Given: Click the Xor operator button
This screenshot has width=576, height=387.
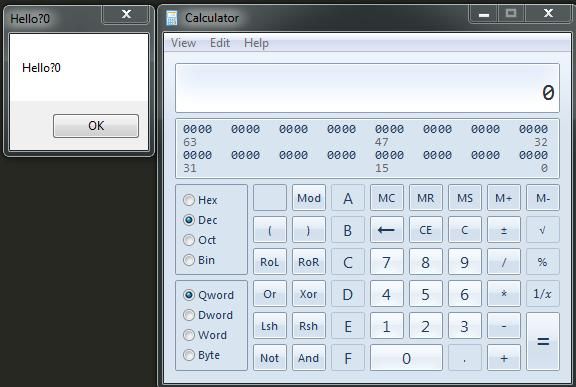Looking at the screenshot, I should tap(309, 294).
